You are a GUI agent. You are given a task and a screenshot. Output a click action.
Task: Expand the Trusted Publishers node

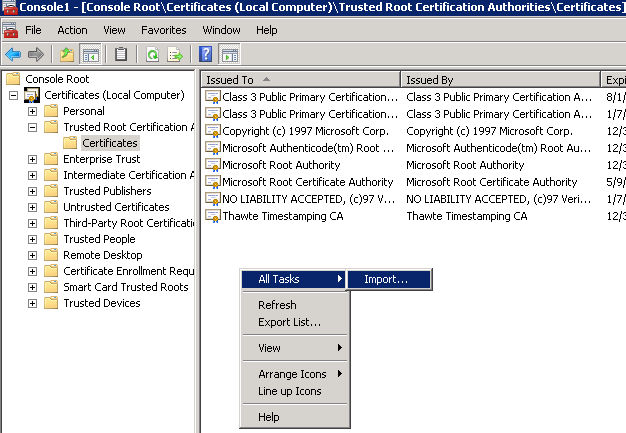tap(32, 191)
